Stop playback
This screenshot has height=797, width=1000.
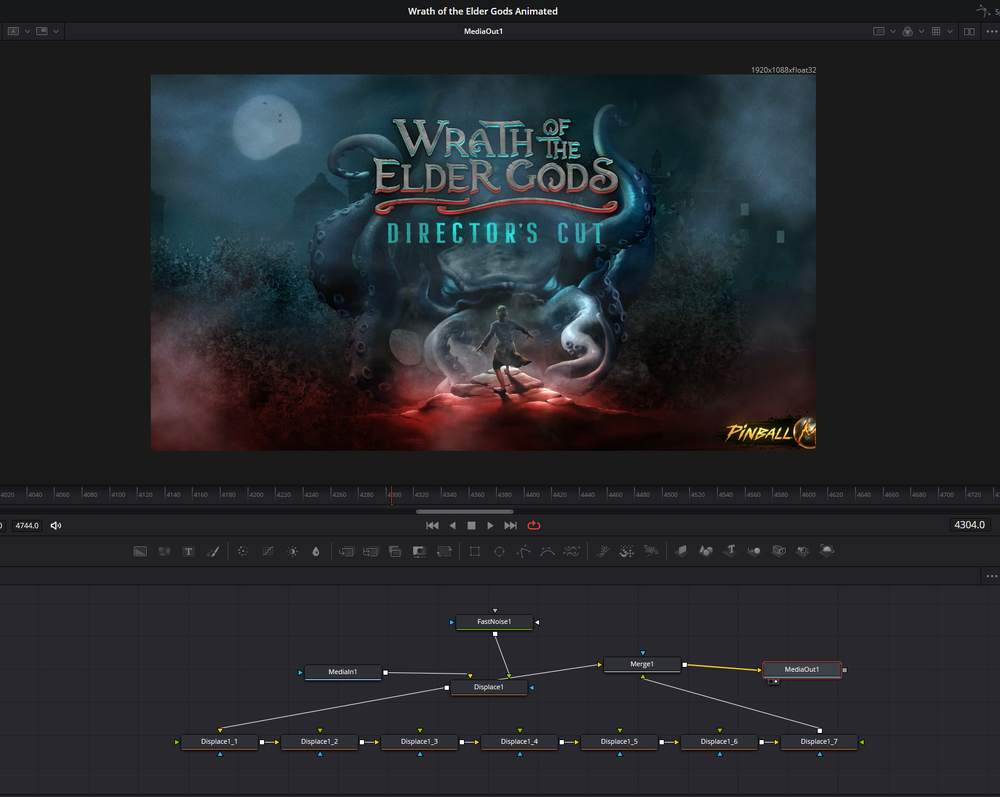471,525
